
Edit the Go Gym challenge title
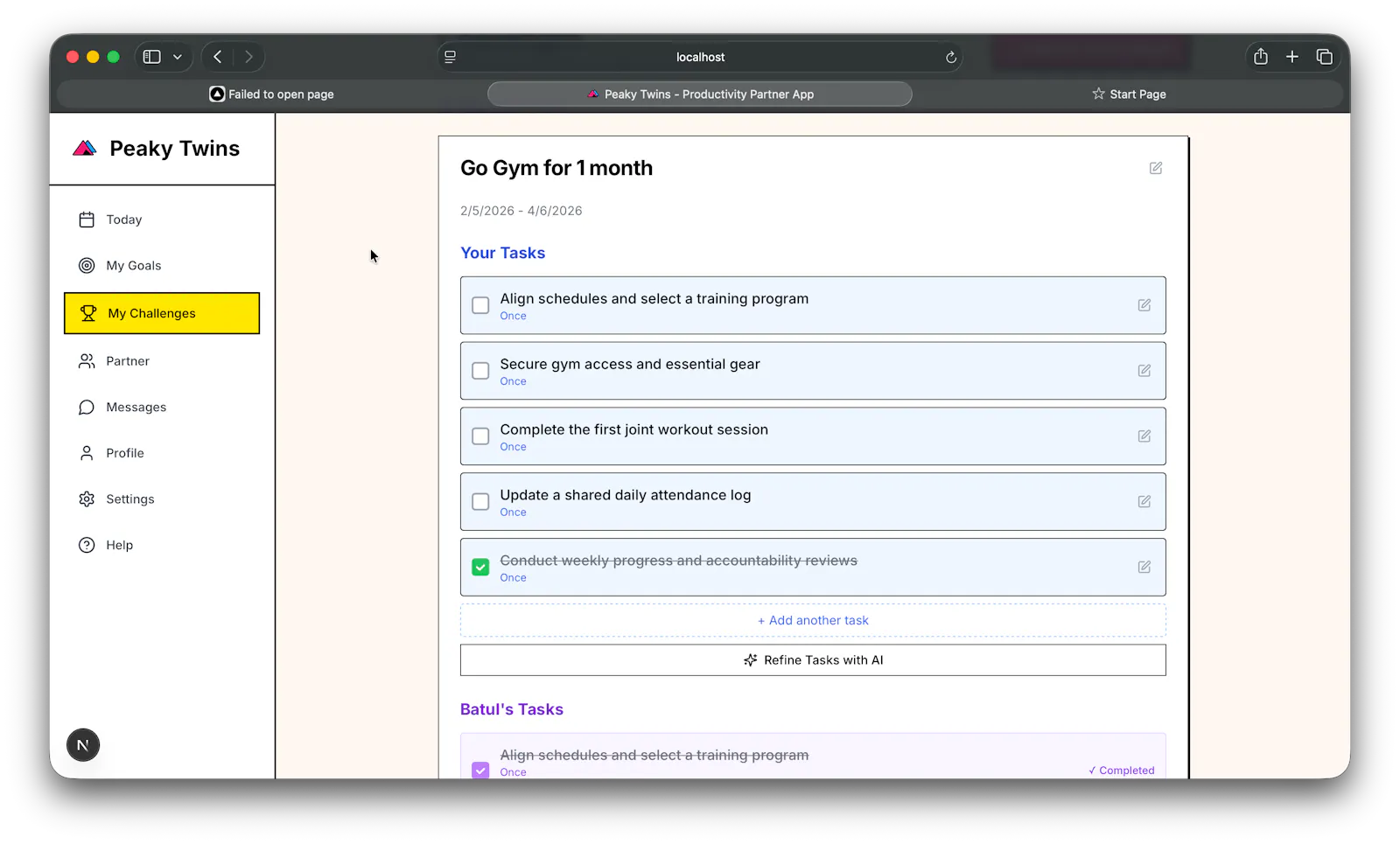[x=1155, y=168]
